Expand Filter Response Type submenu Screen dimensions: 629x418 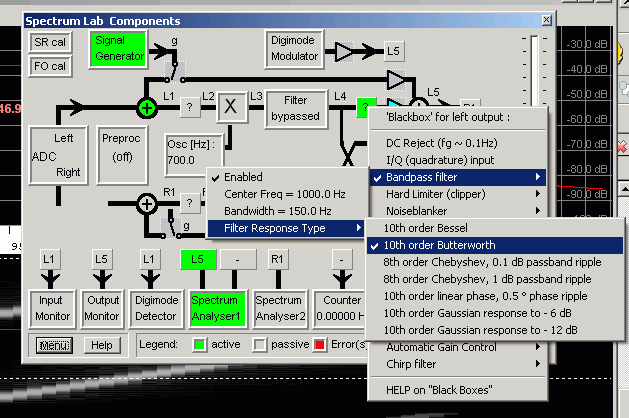click(x=287, y=228)
